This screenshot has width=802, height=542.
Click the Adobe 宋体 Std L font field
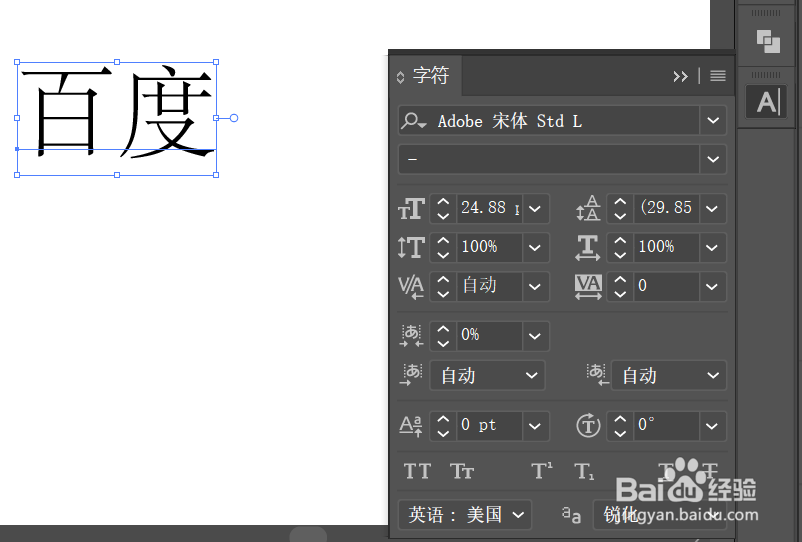click(549, 121)
